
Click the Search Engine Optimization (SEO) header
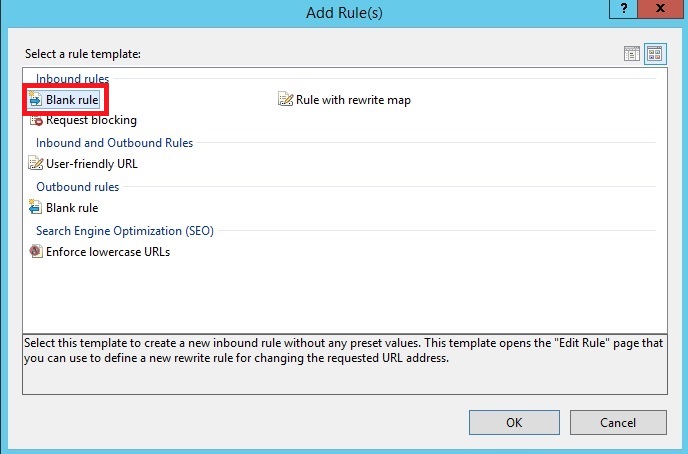pos(125,231)
